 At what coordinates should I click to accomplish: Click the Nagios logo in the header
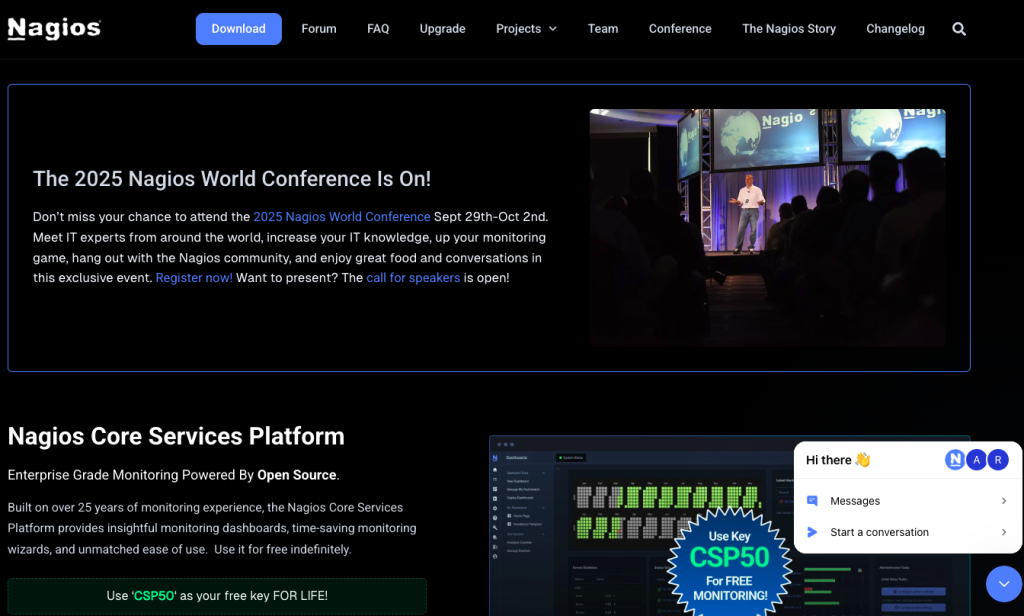(x=54, y=29)
